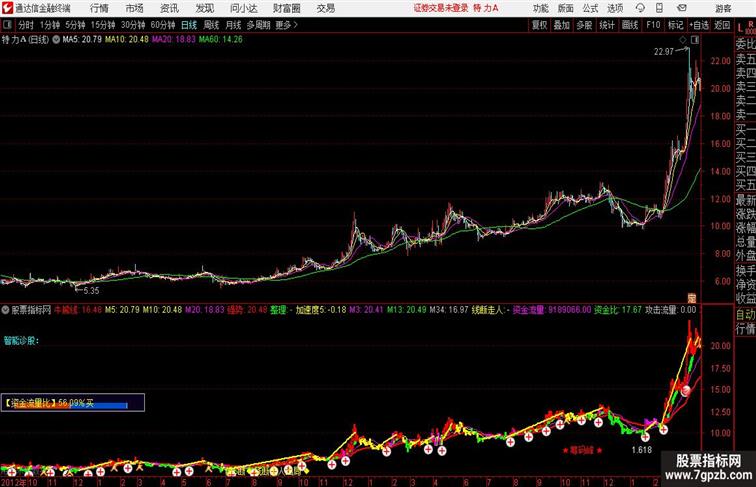This screenshot has height=487, width=756.
Task: Click the 2012年10 date on the time axis
Action: pos(19,482)
